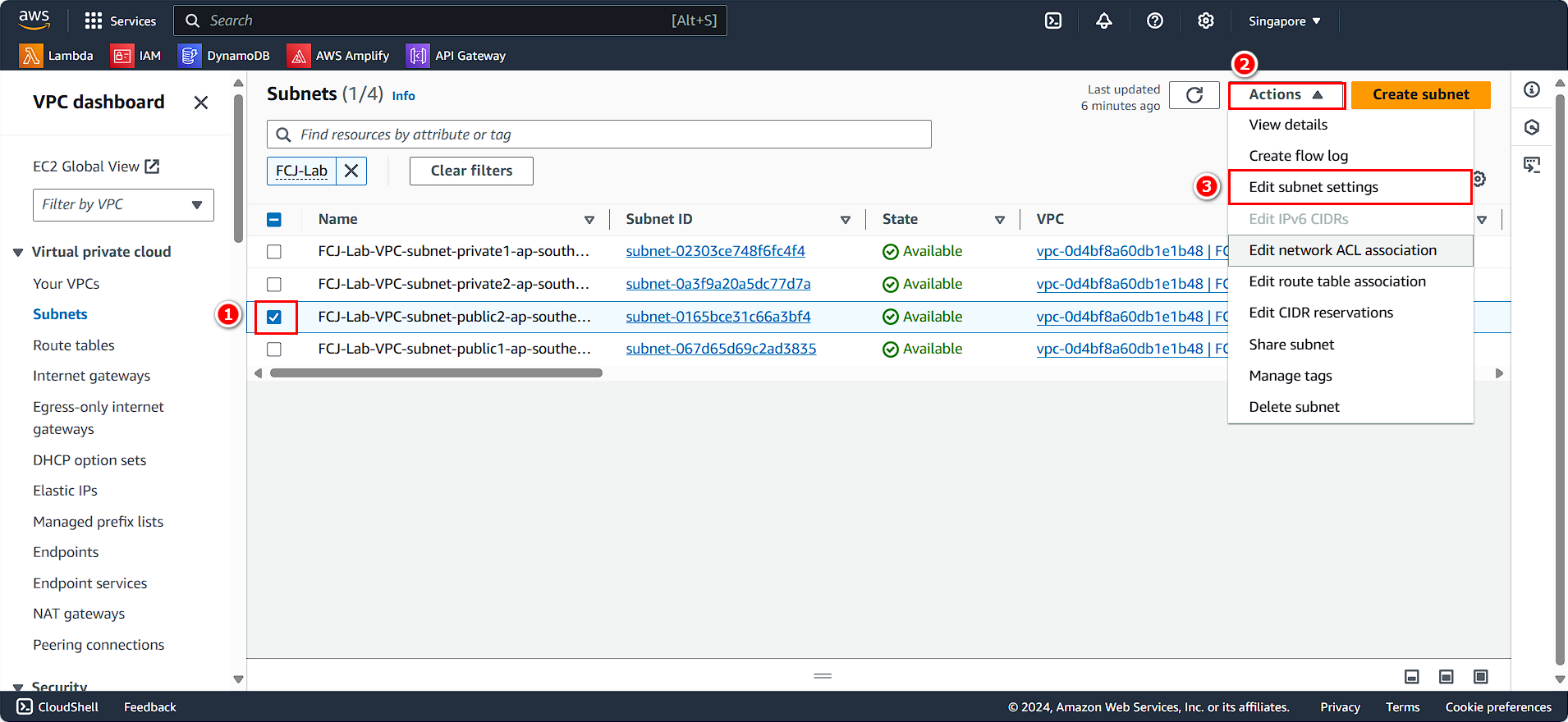Select the public1 subnet checkbox

pos(274,350)
